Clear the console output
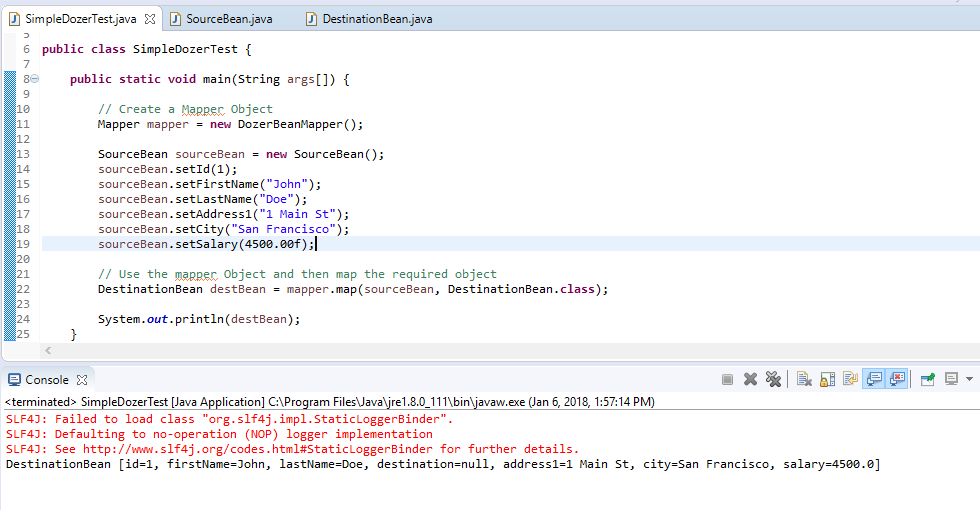Screen dimensions: 980x512 point(804,379)
